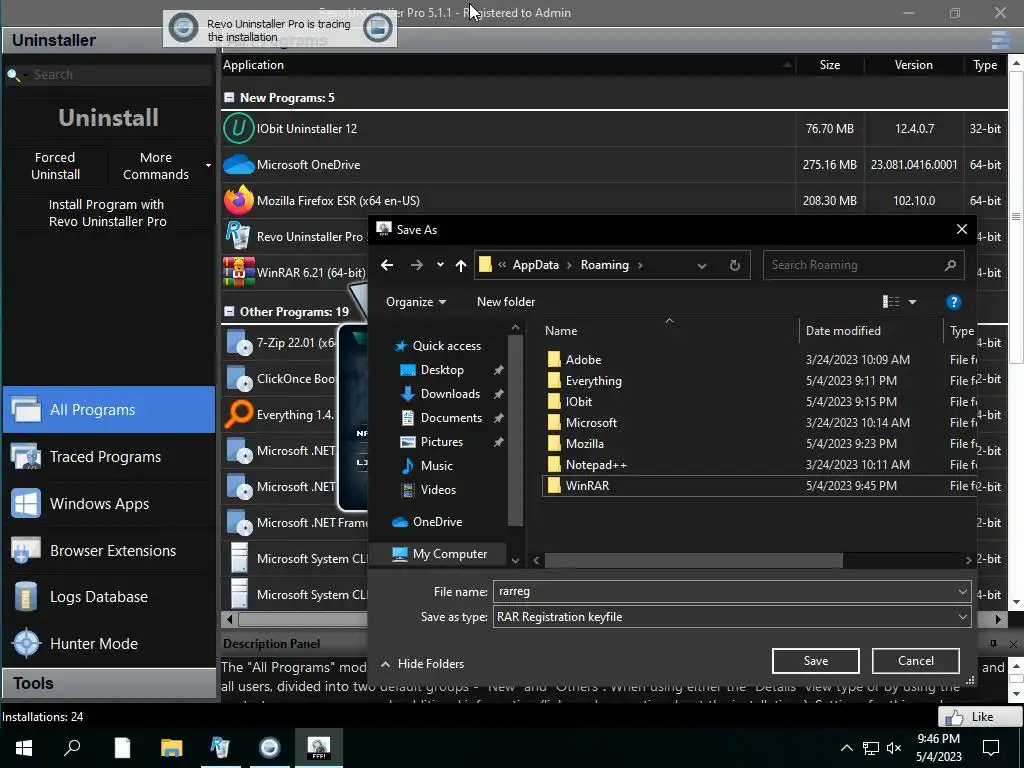Open Windows Start menu
The image size is (1024, 768).
(24, 747)
